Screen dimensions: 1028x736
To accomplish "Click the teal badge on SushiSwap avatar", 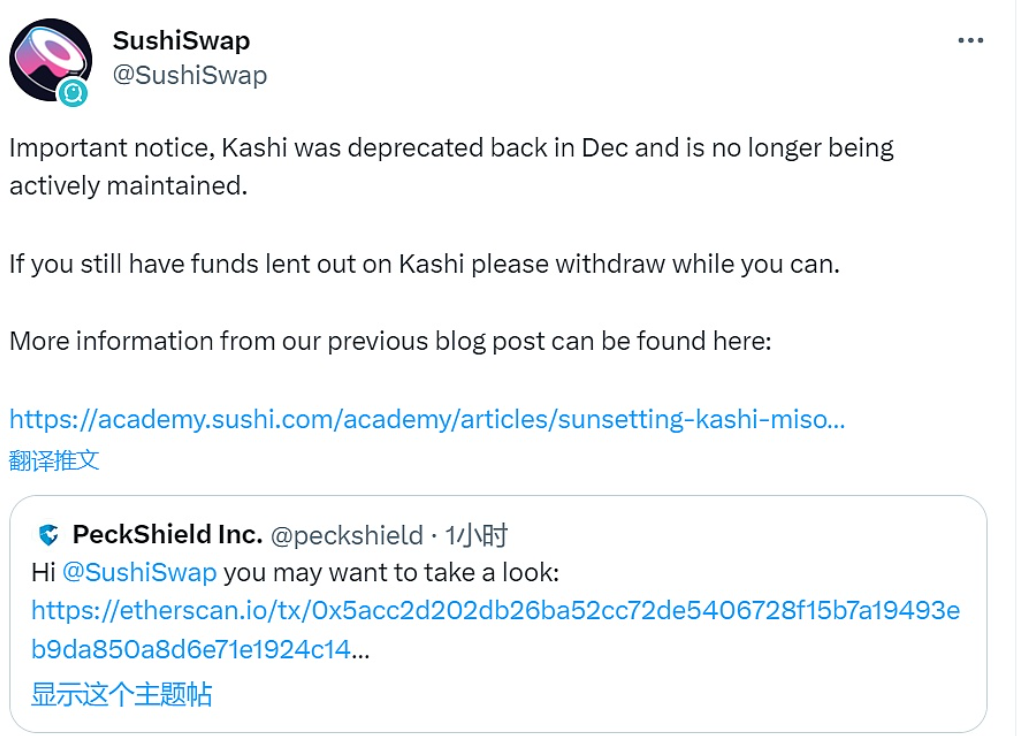I will (x=73, y=93).
